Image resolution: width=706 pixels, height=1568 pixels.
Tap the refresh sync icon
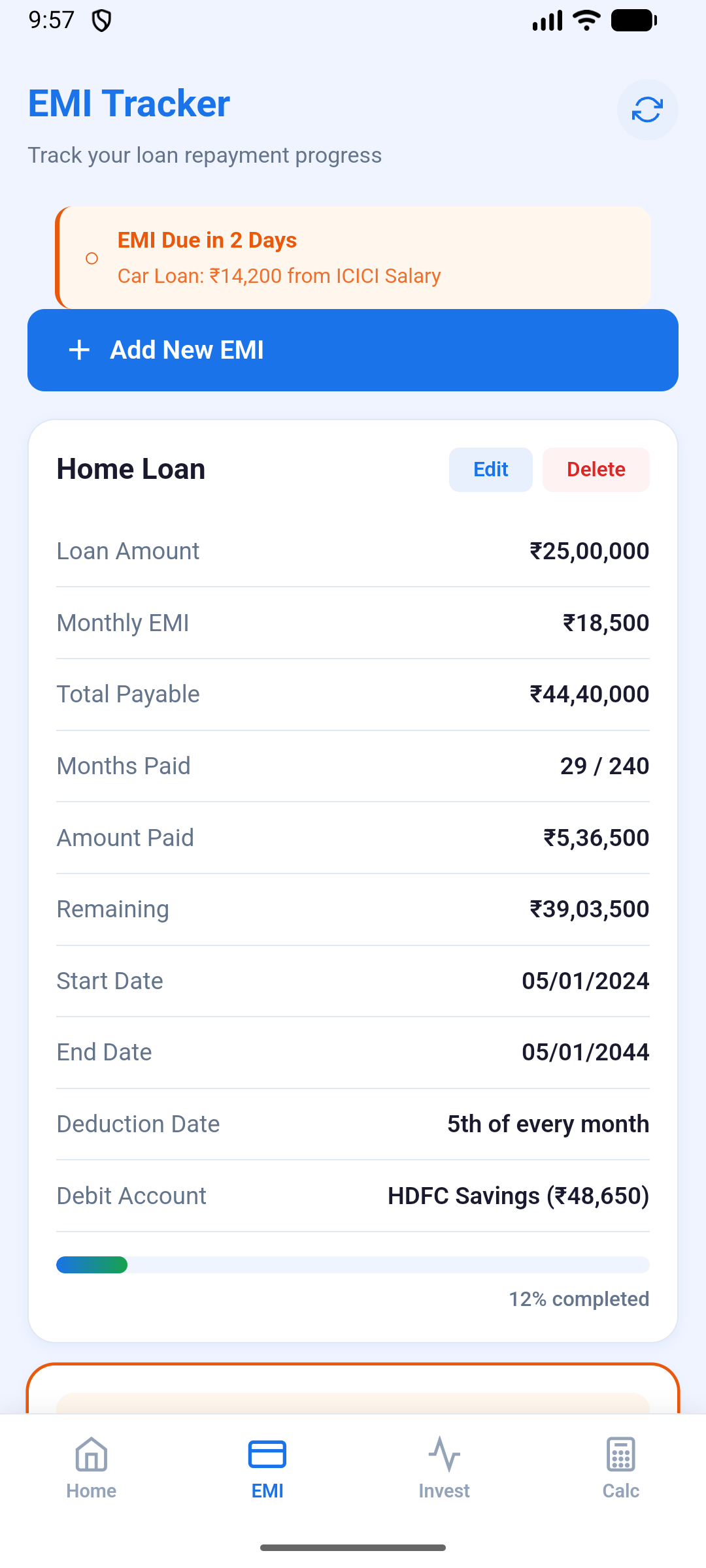(x=647, y=110)
